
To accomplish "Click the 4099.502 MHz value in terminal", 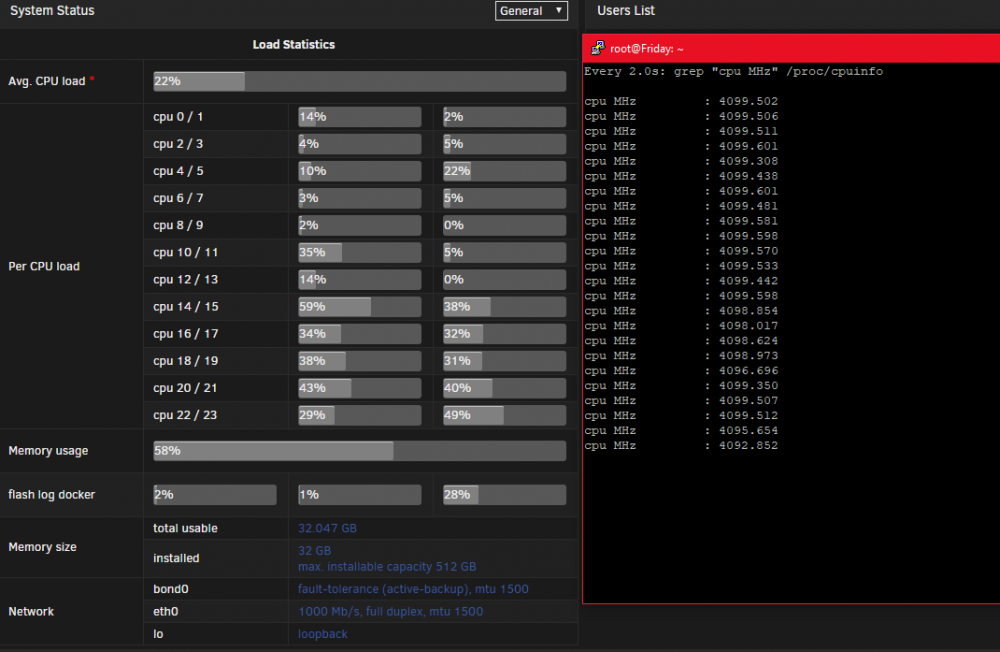I will point(749,101).
